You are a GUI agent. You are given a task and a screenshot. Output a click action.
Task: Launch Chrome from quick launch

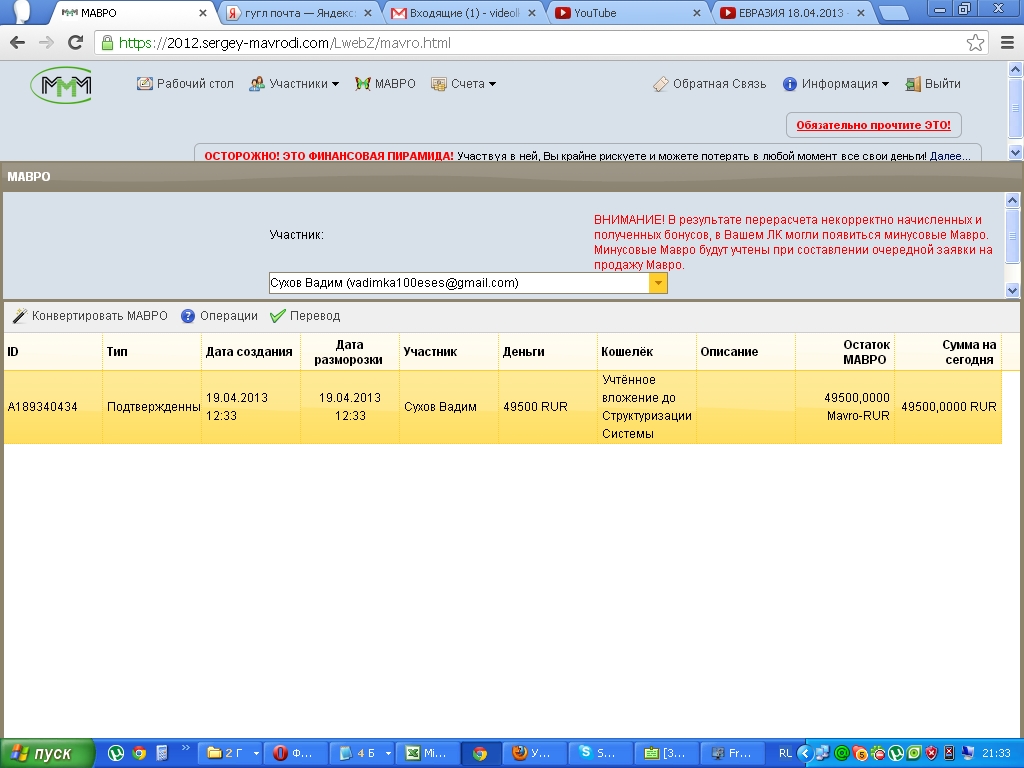pos(139,754)
